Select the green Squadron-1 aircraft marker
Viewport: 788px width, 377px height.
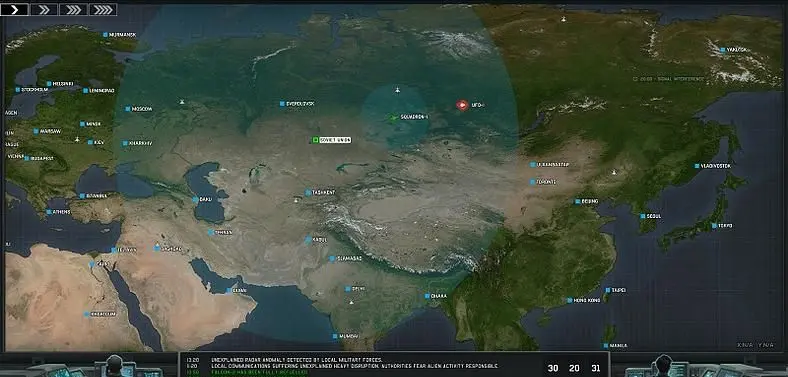(393, 118)
